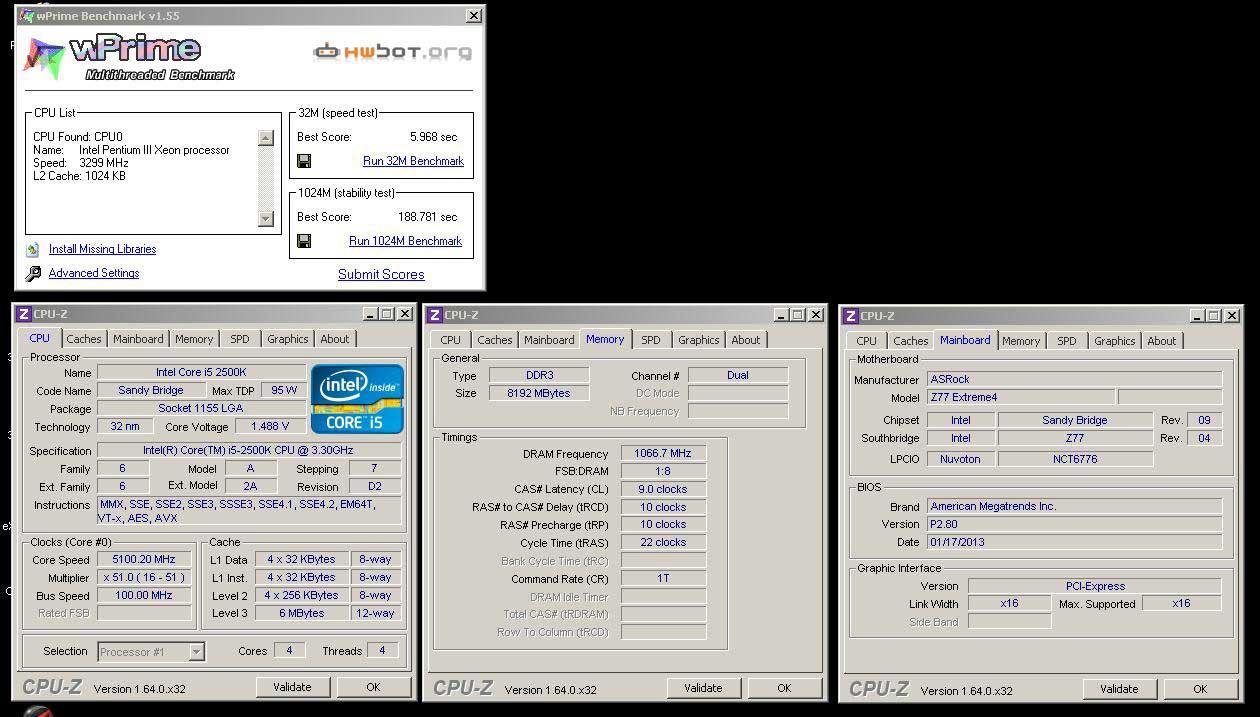Open the Caches tab in the Mainboard window
1260x717 pixels.
pyautogui.click(x=911, y=341)
